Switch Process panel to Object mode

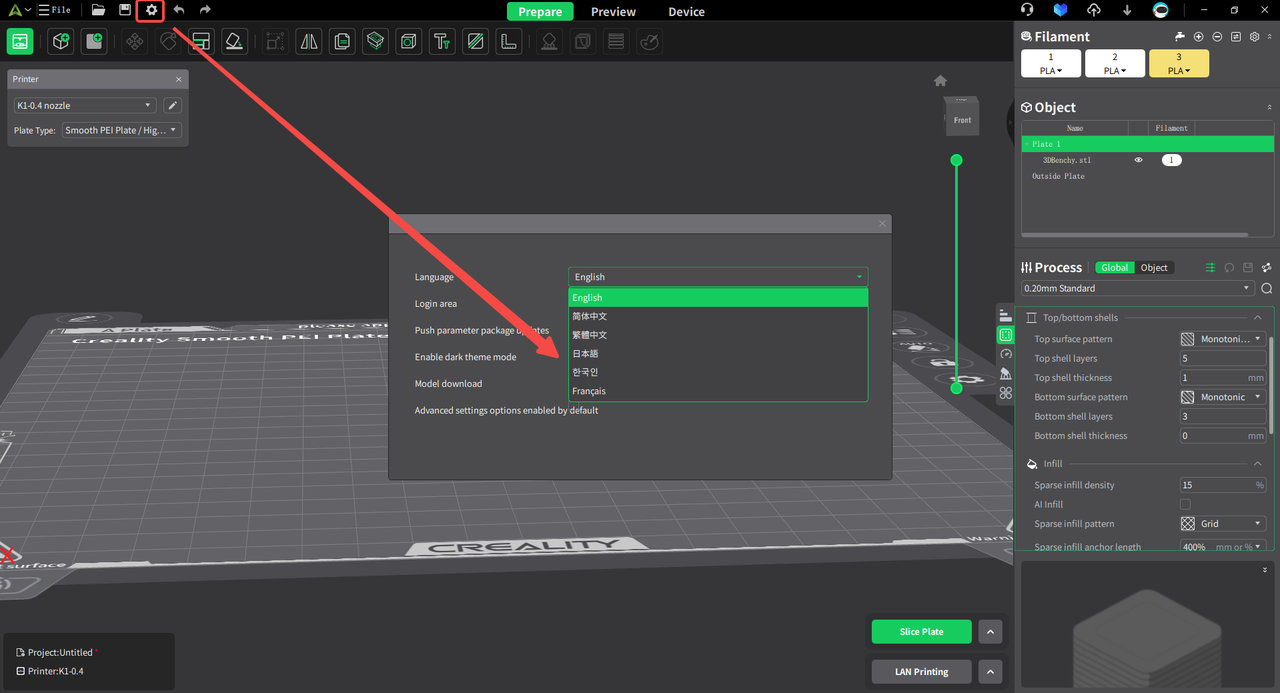[1154, 268]
